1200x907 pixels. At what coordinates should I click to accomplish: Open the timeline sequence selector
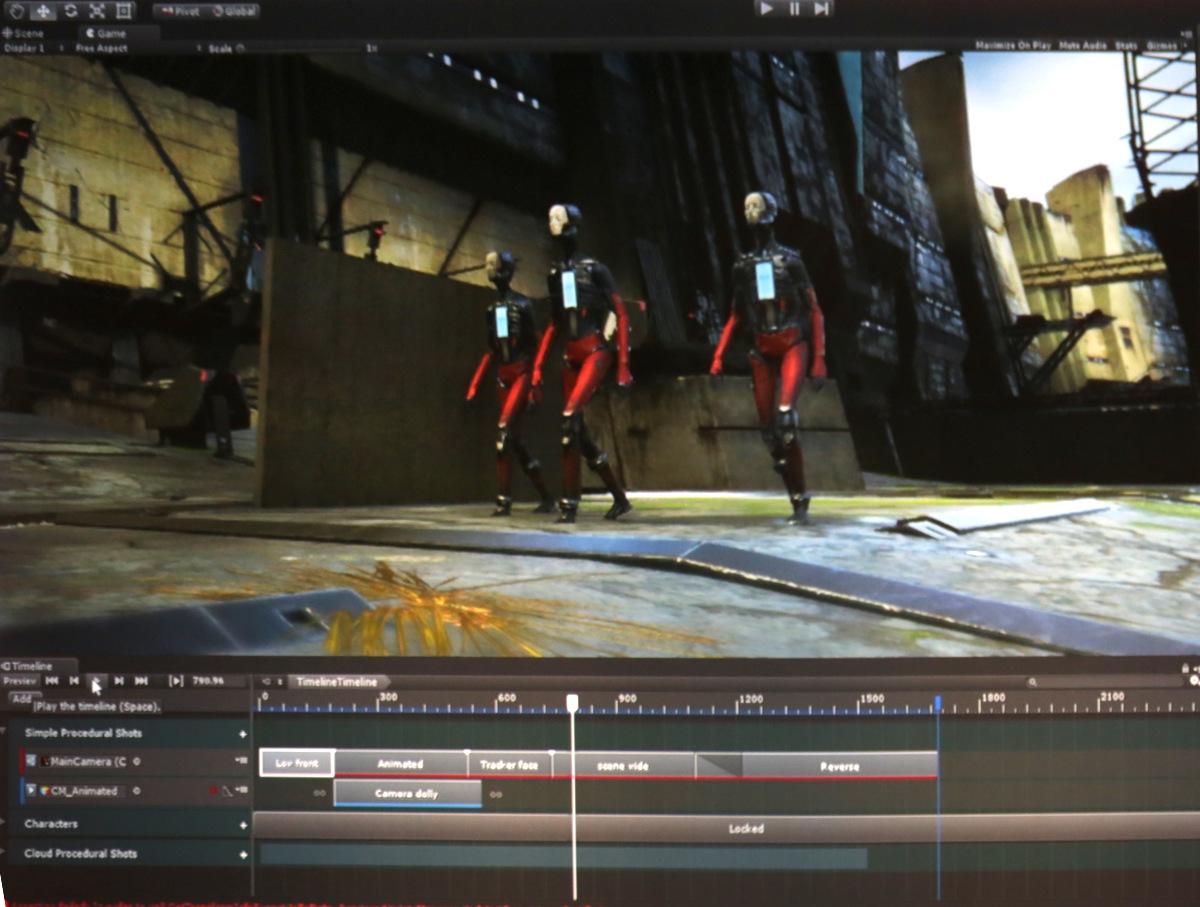[x=280, y=682]
